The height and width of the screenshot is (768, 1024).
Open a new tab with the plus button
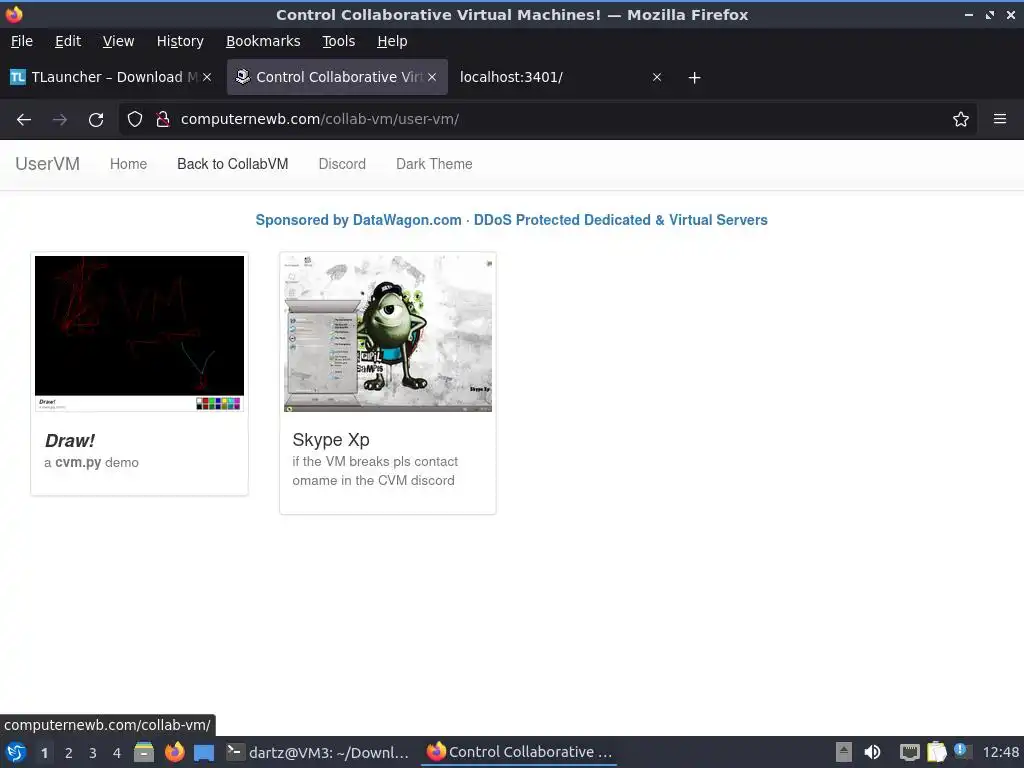click(x=694, y=78)
